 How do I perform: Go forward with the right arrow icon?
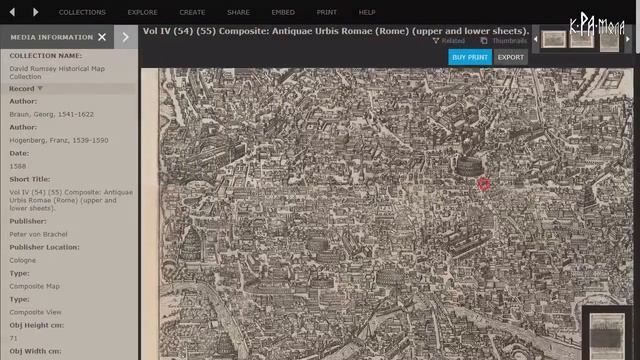36,12
